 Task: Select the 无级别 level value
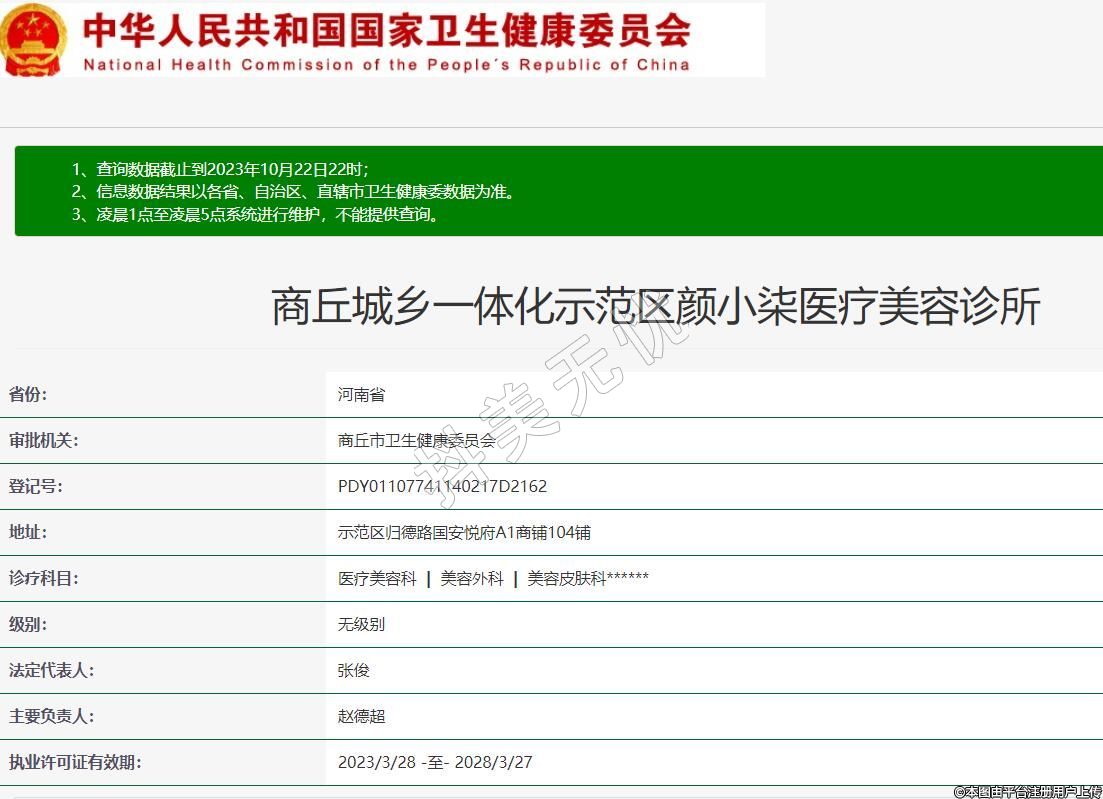pos(361,625)
